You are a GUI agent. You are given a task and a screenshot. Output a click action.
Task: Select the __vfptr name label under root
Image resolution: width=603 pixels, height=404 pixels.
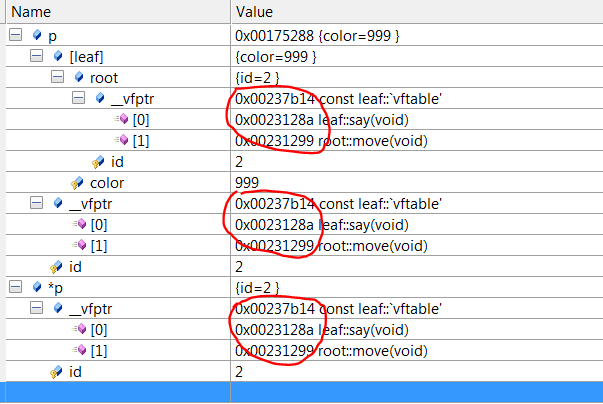tap(133, 99)
